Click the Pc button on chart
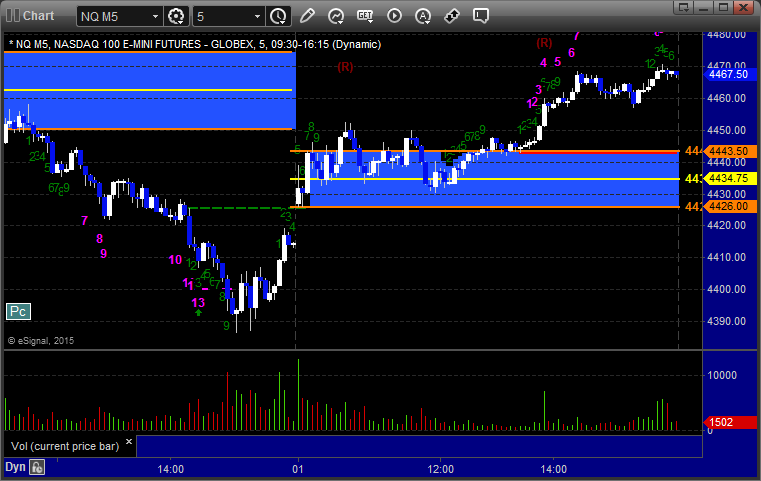 pyautogui.click(x=18, y=311)
